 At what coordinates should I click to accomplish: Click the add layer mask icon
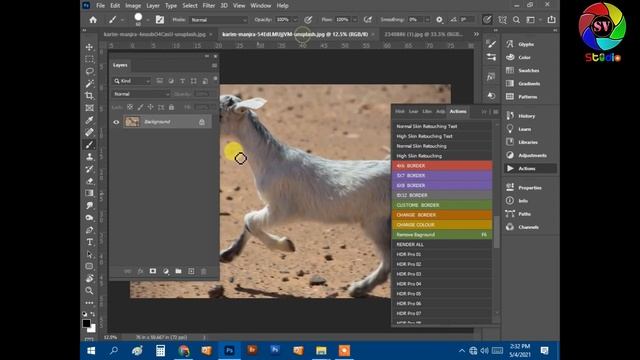pos(153,271)
